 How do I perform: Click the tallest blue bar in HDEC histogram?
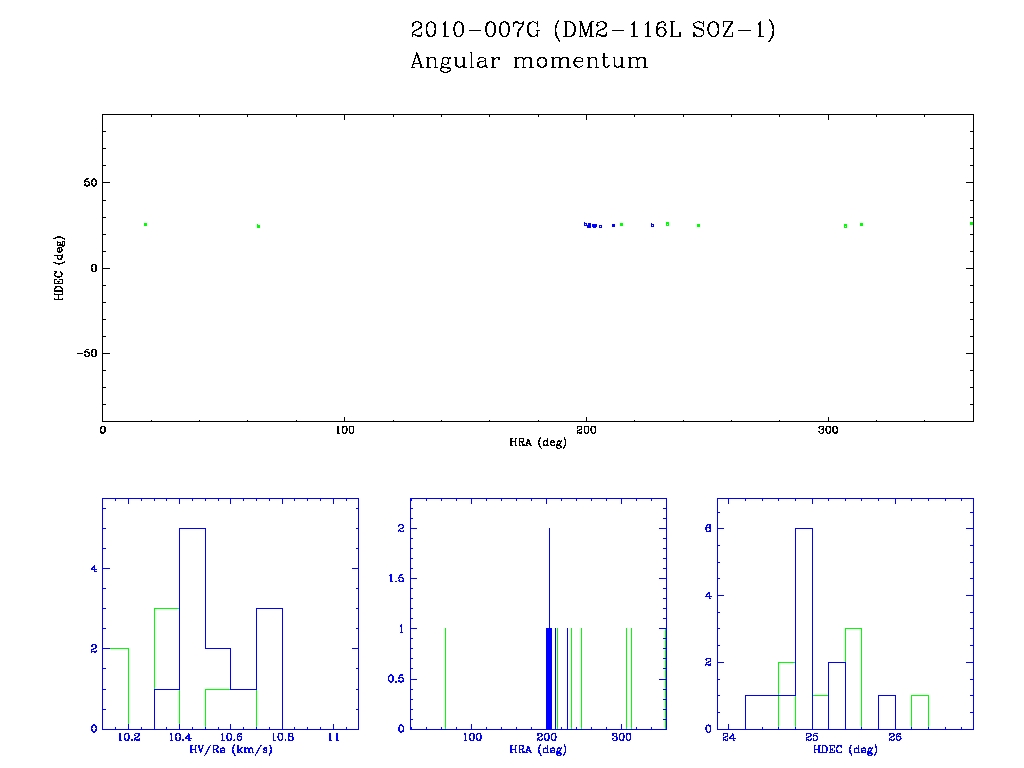tap(804, 628)
